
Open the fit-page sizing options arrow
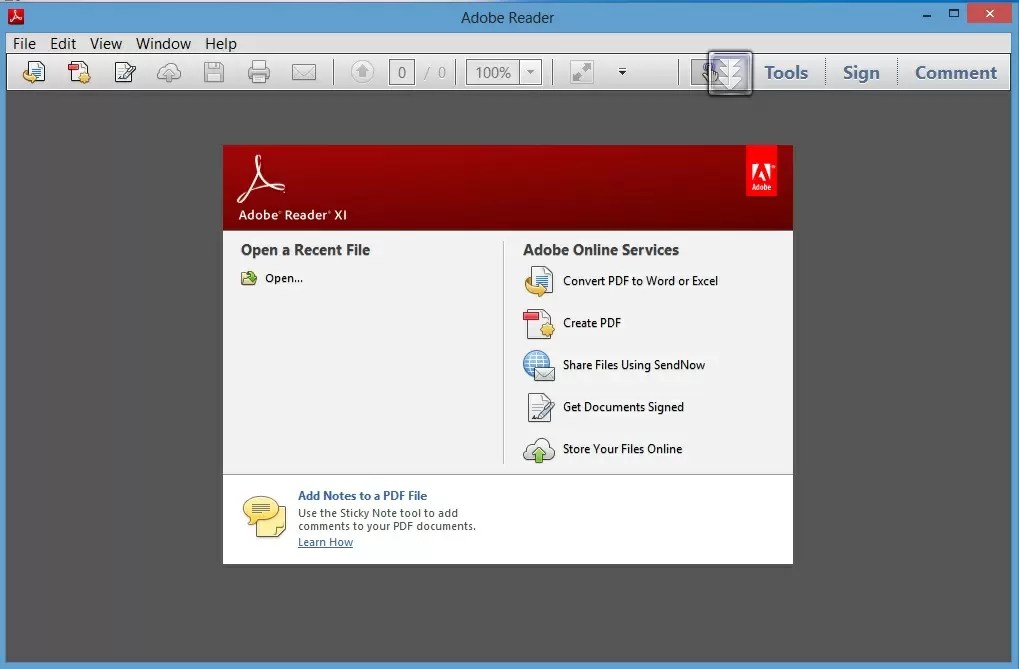(x=581, y=72)
